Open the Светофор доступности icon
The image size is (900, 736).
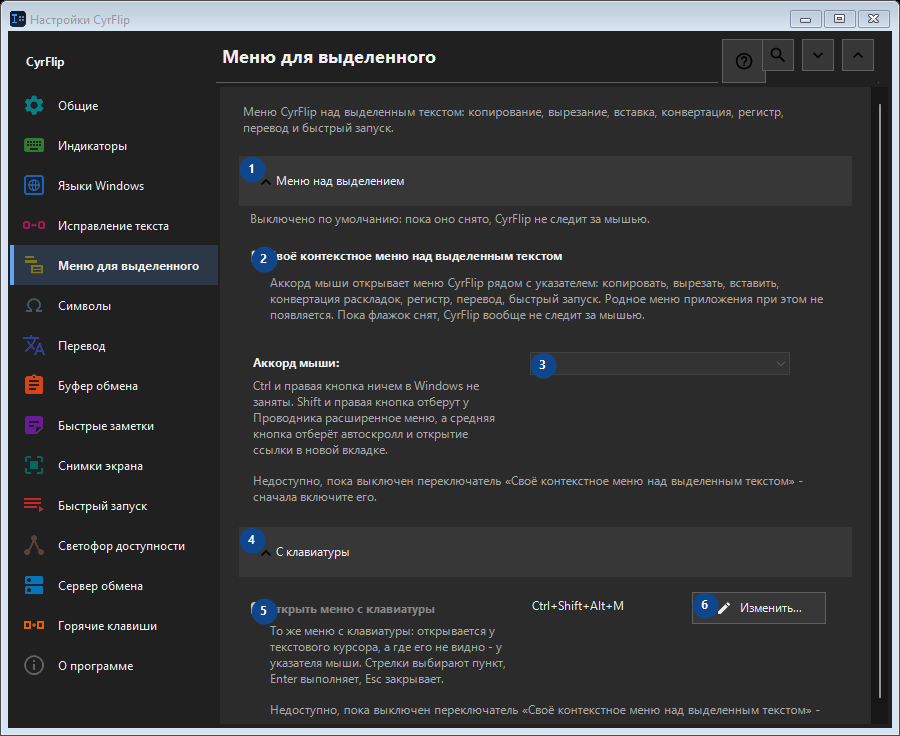click(34, 545)
